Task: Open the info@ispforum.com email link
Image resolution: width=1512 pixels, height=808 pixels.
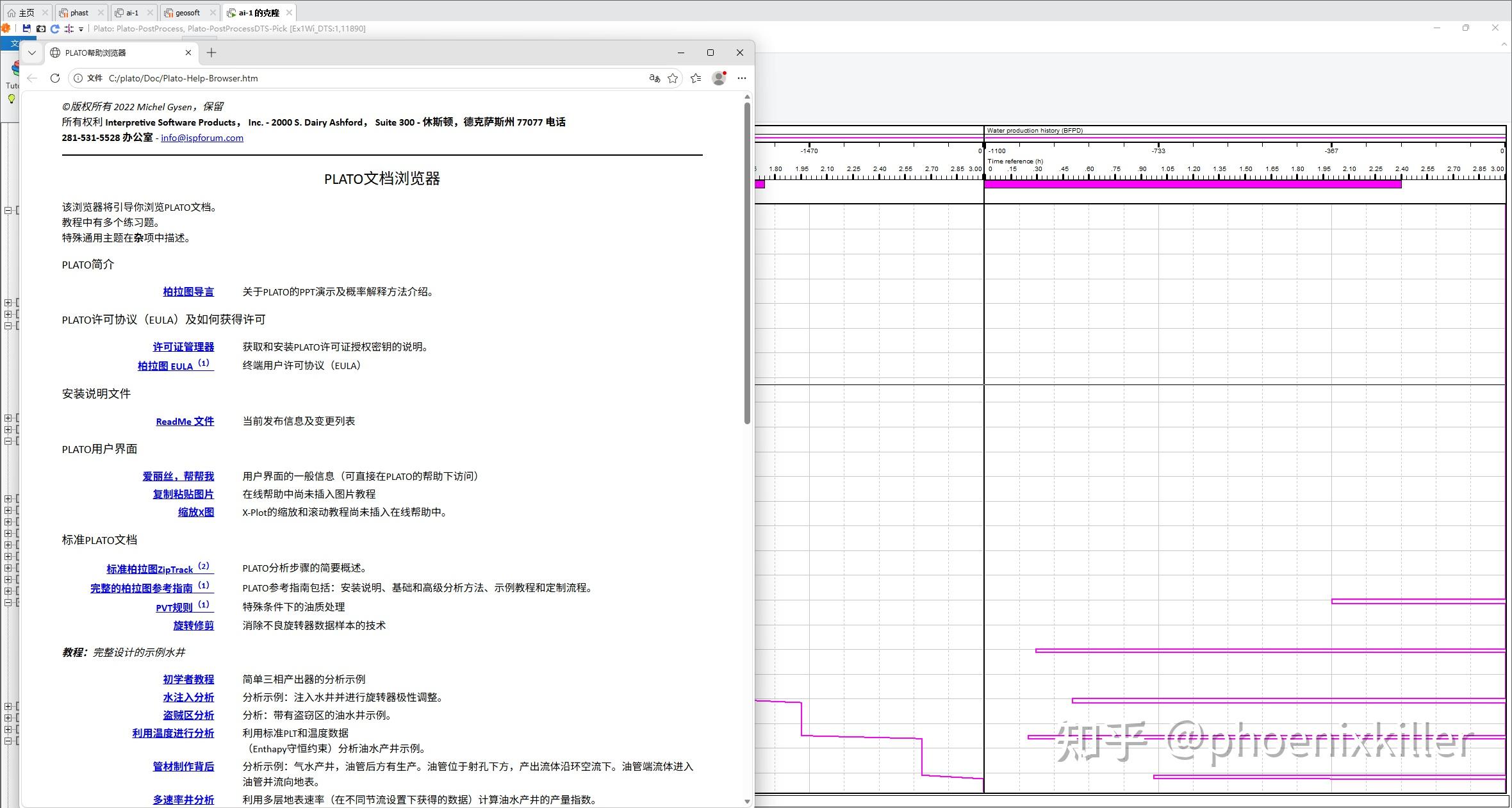Action: tap(202, 138)
